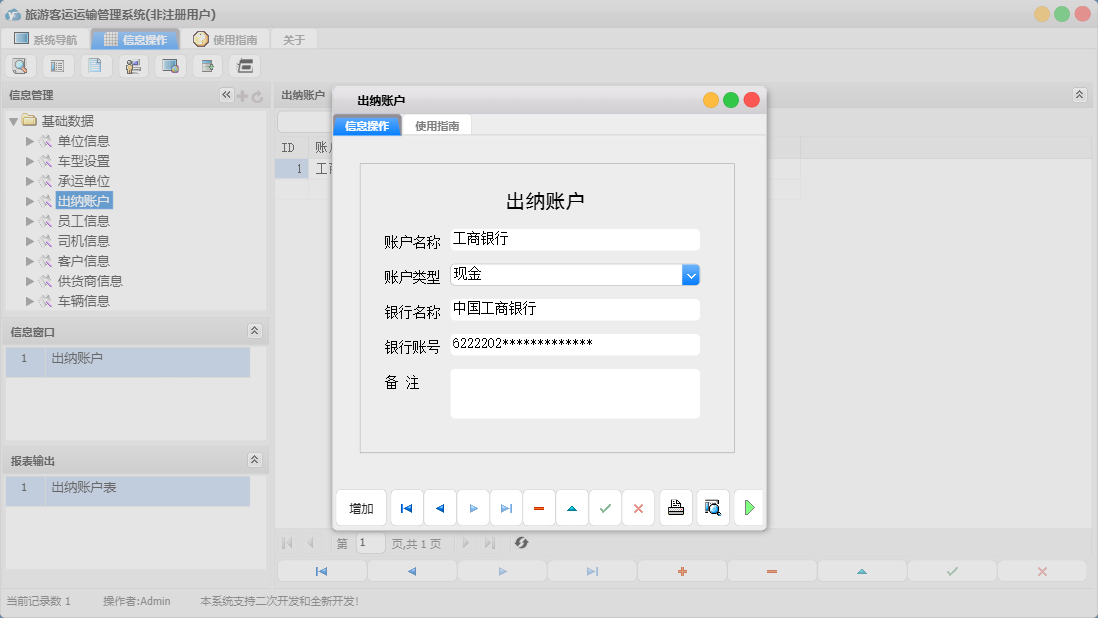Collapse the 信息窗口 panel
1098x618 pixels.
click(255, 331)
